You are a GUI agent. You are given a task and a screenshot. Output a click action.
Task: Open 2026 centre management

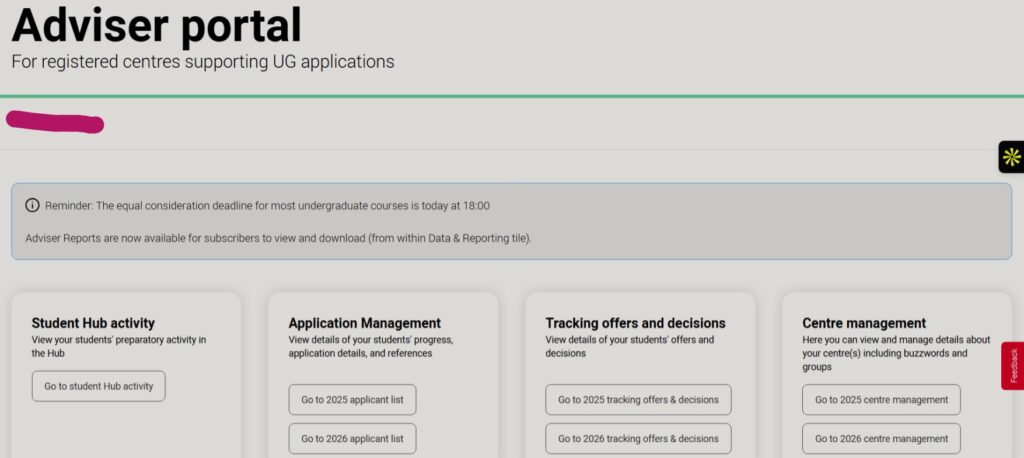point(881,438)
